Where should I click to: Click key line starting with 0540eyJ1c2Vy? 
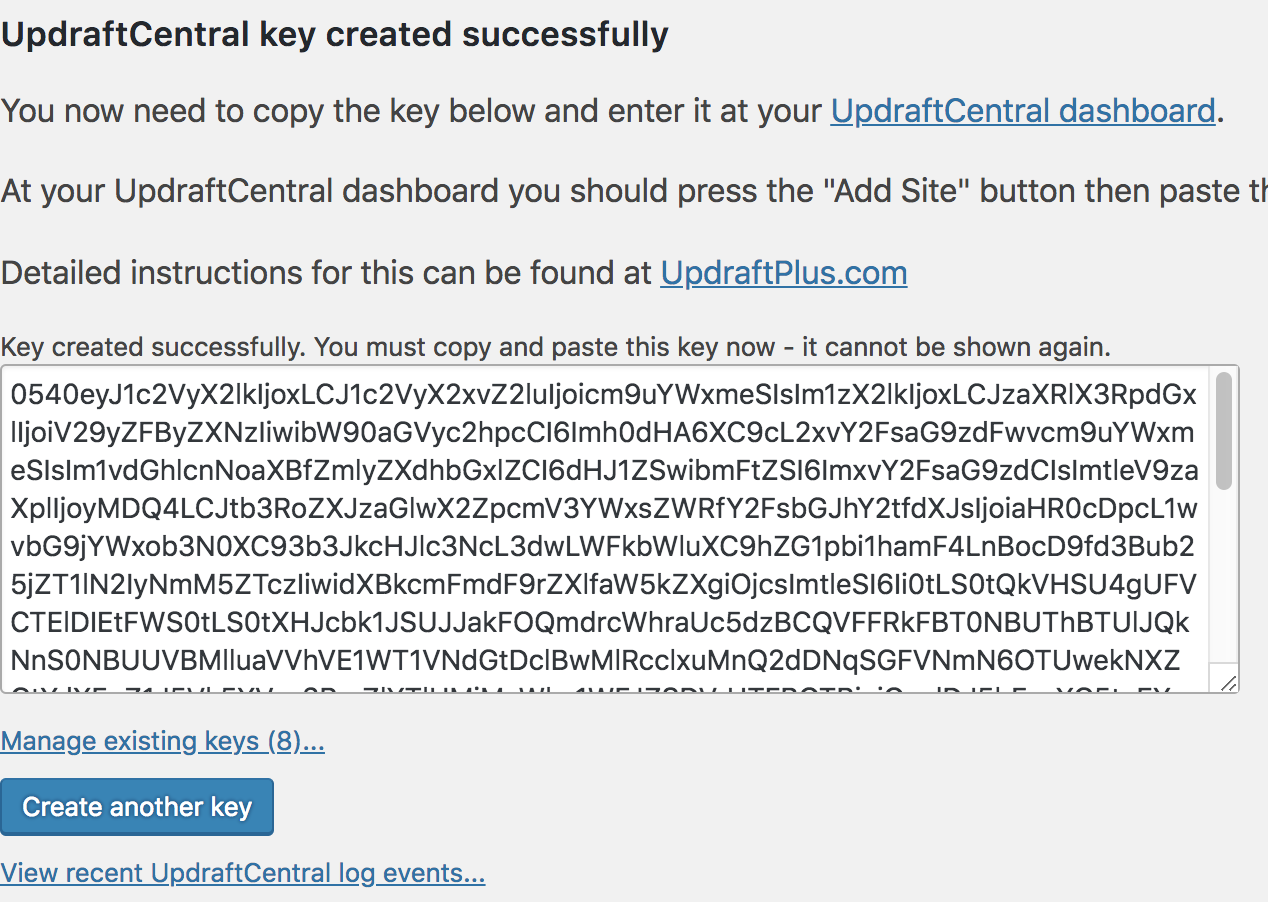click(603, 396)
